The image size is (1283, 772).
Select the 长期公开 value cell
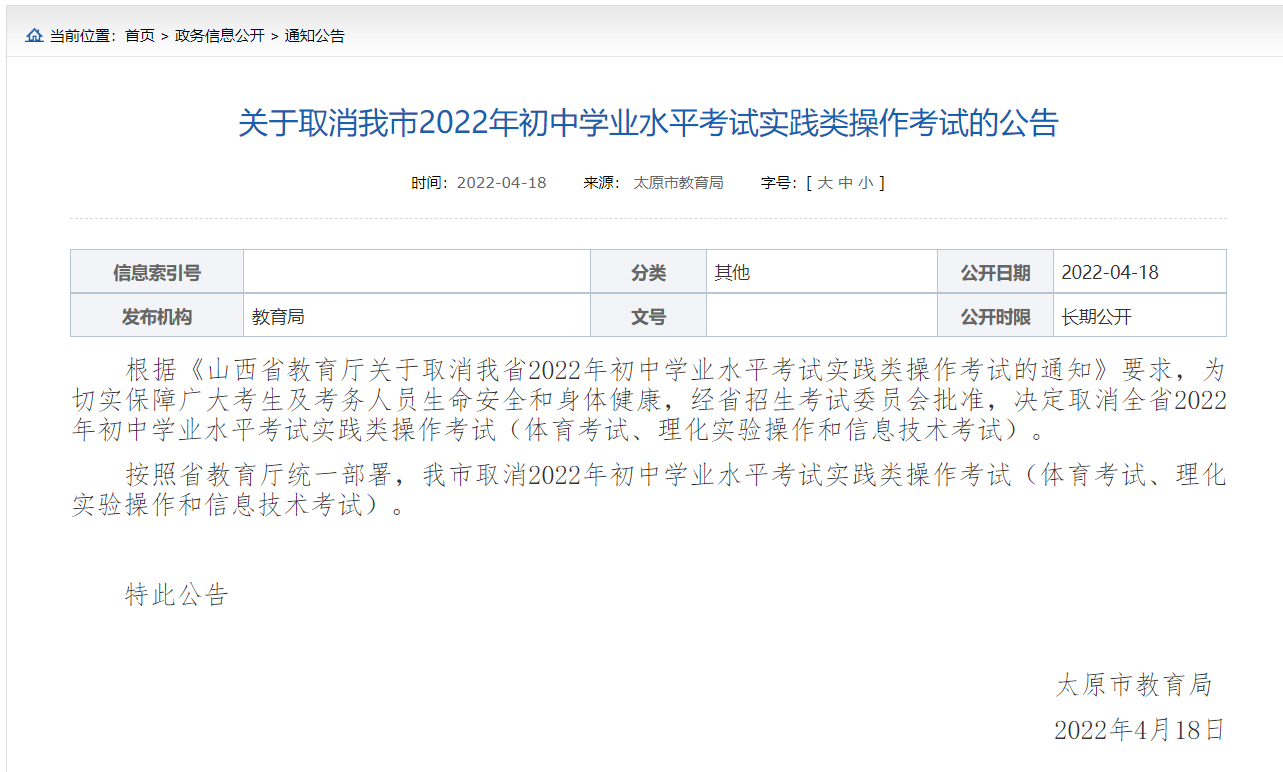click(1097, 317)
